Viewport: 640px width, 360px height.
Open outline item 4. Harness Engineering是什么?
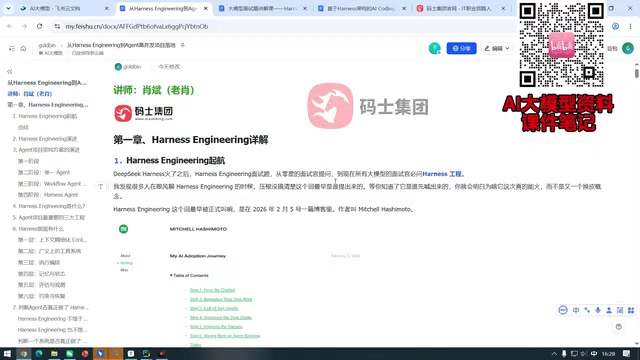click(49, 206)
